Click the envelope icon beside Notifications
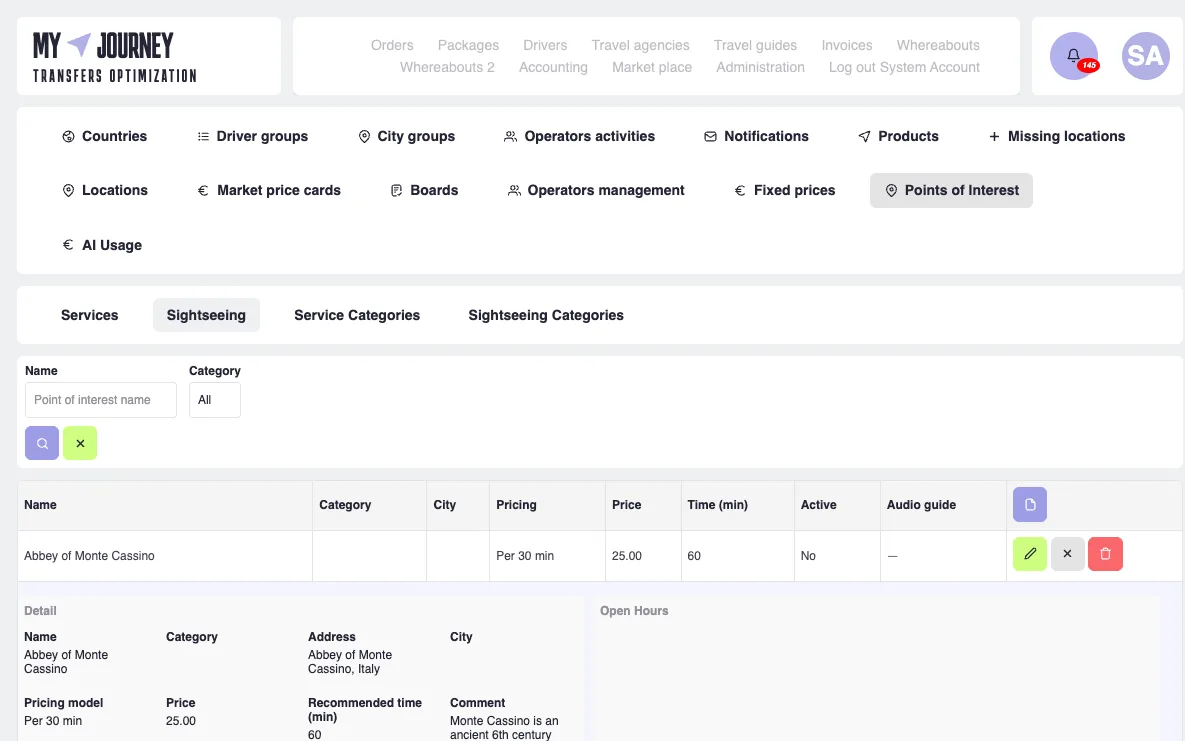1185x741 pixels. [x=710, y=137]
